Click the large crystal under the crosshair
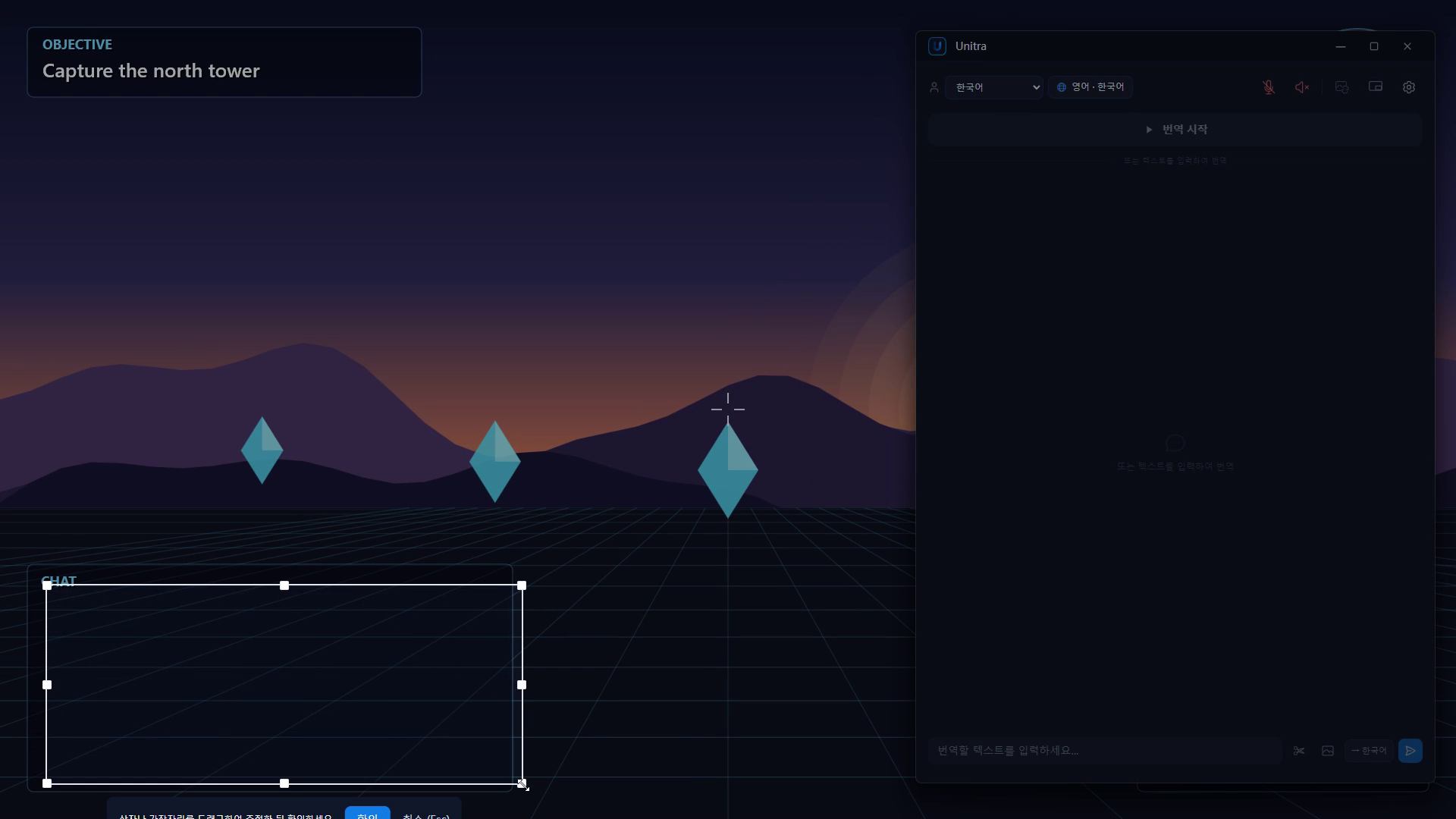 tap(728, 470)
